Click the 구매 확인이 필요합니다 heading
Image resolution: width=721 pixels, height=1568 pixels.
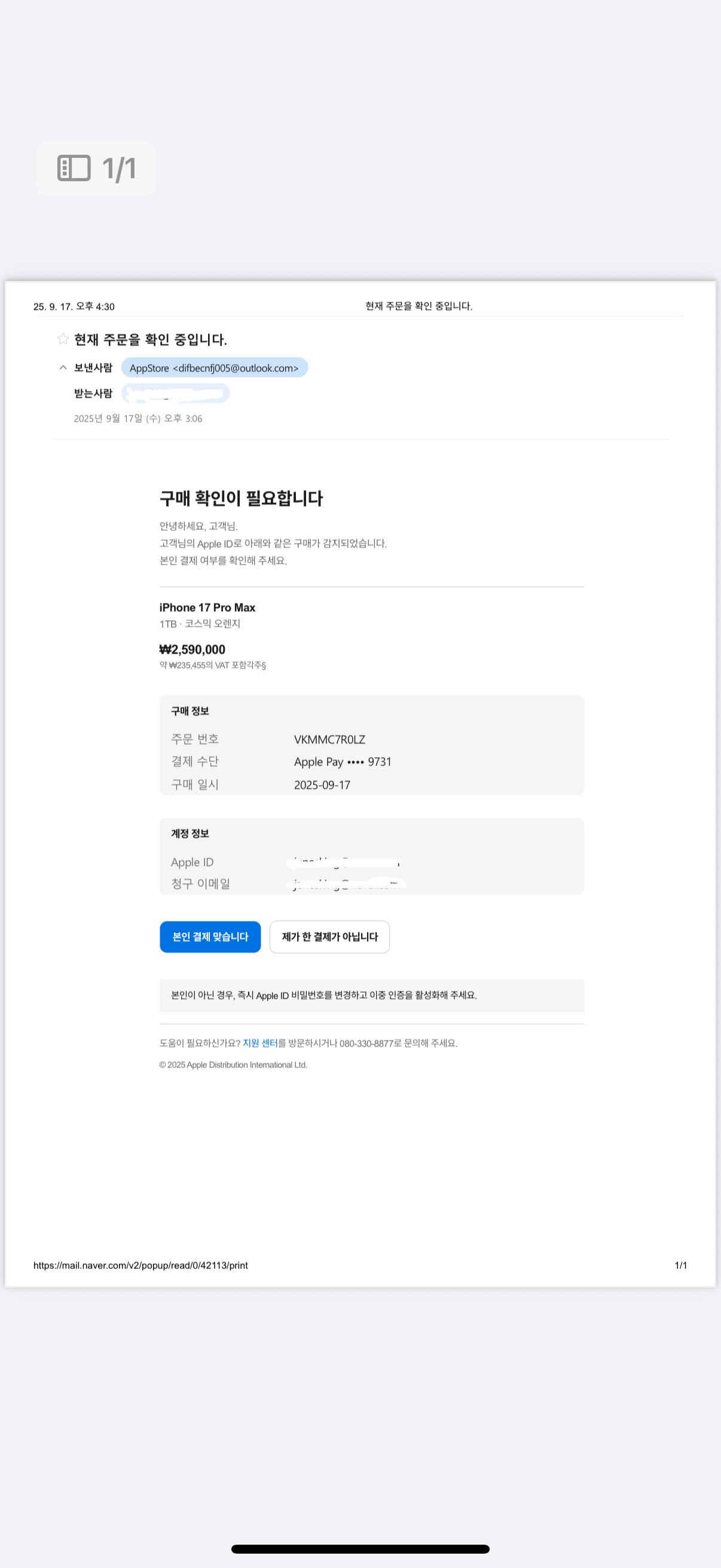(241, 499)
